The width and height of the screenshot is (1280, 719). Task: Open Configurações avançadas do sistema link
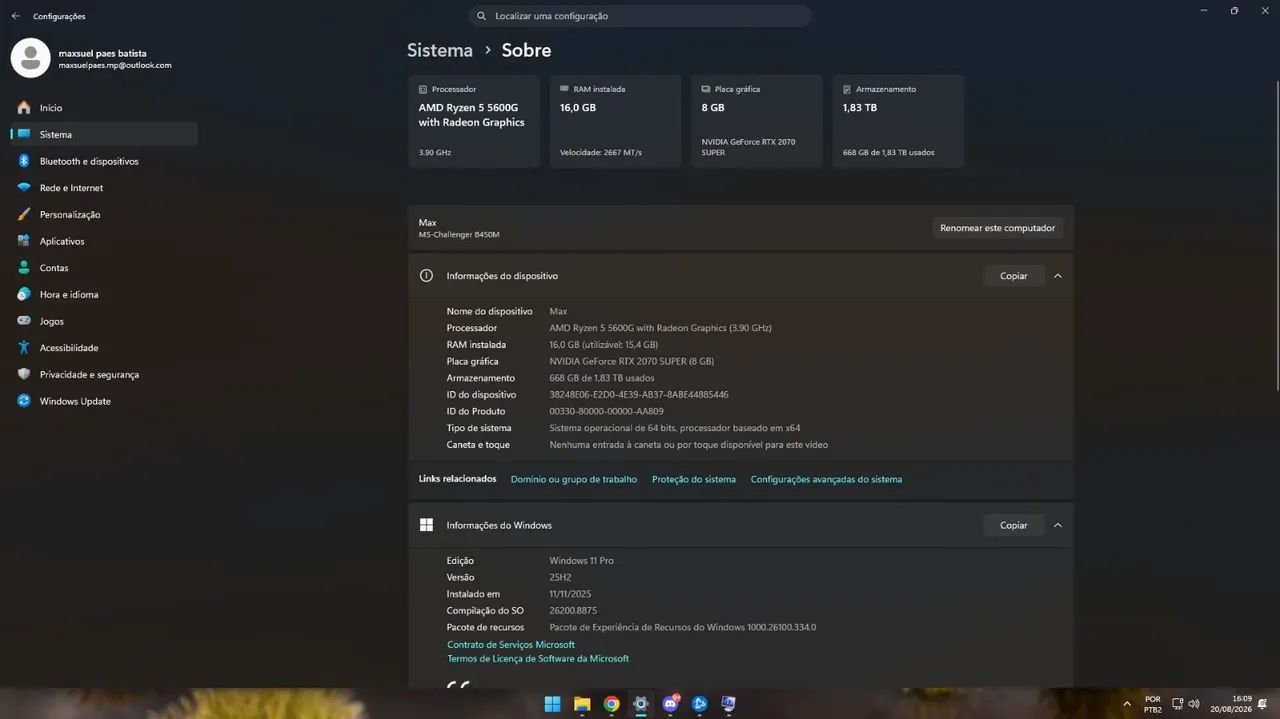pos(826,479)
